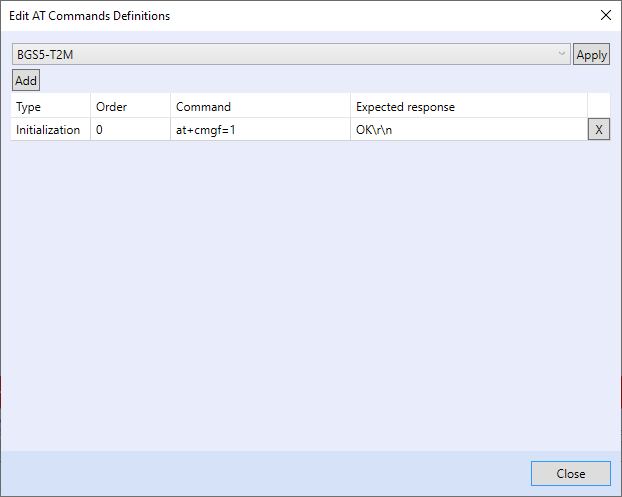Click the Order column header
Image resolution: width=622 pixels, height=497 pixels.
pyautogui.click(x=130, y=106)
